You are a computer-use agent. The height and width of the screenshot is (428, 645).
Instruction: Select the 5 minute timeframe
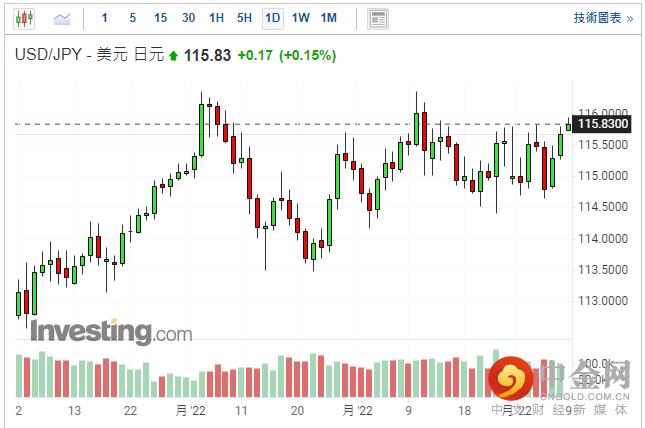(x=132, y=18)
